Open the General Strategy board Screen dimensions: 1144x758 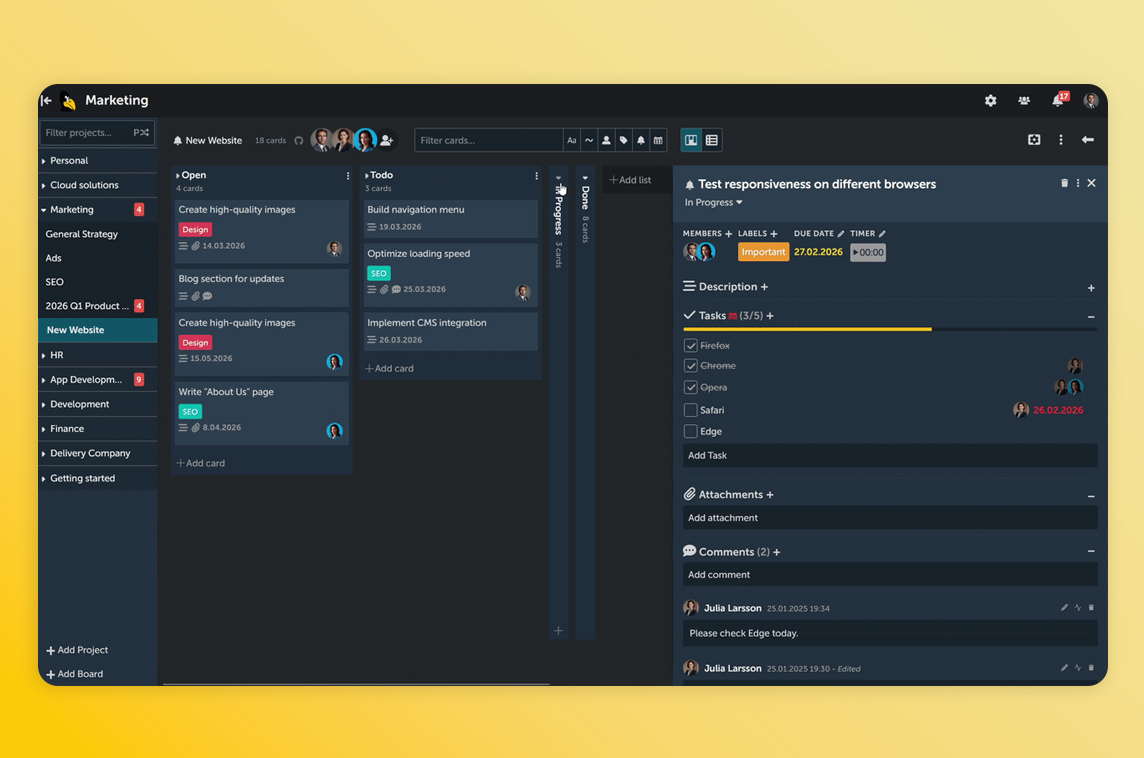tap(82, 234)
